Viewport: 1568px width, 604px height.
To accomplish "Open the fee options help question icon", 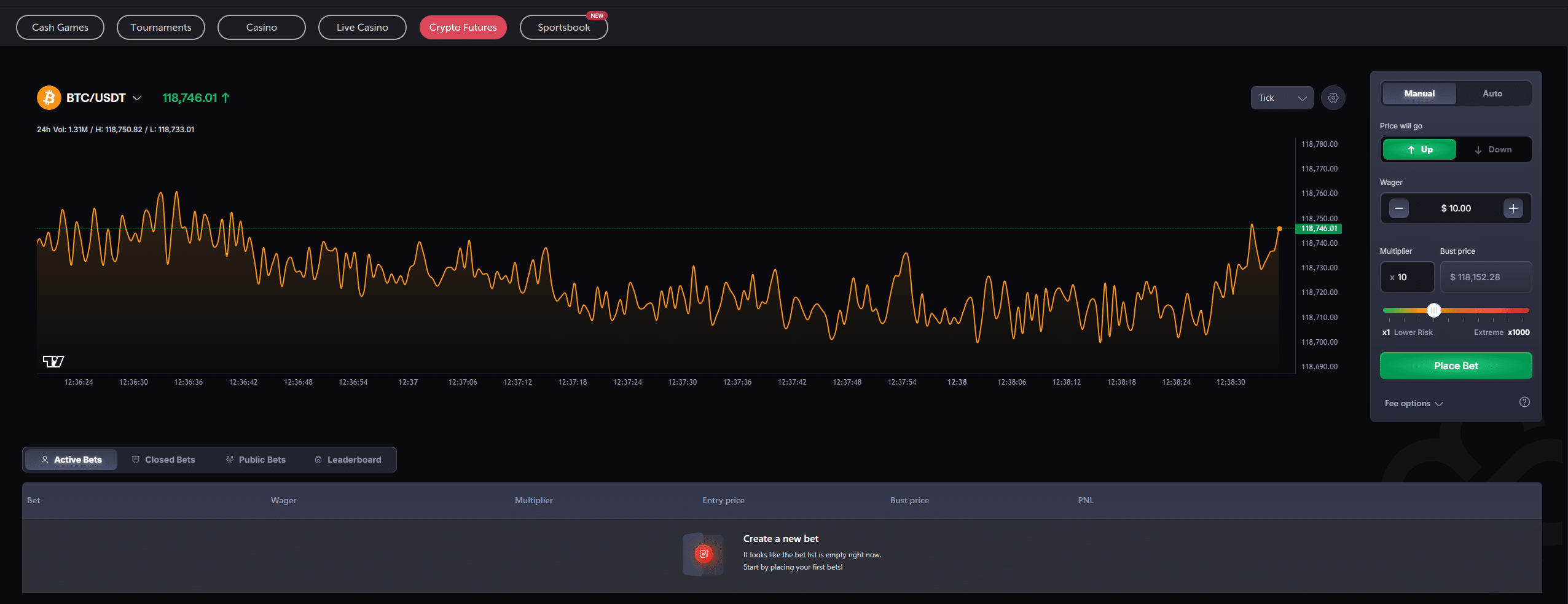I will click(x=1524, y=402).
